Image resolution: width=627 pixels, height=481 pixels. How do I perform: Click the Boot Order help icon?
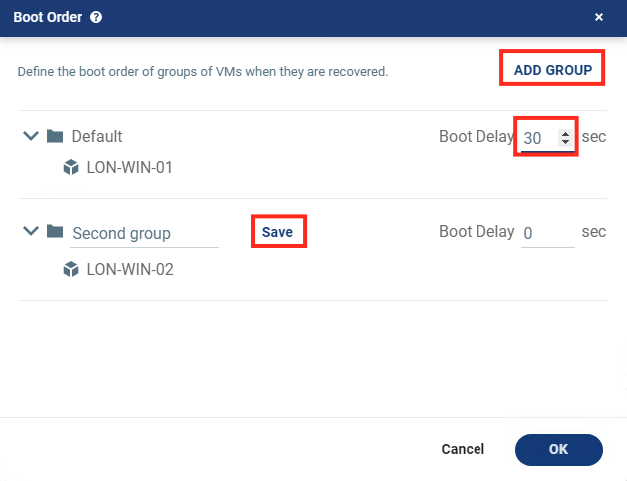pyautogui.click(x=96, y=17)
